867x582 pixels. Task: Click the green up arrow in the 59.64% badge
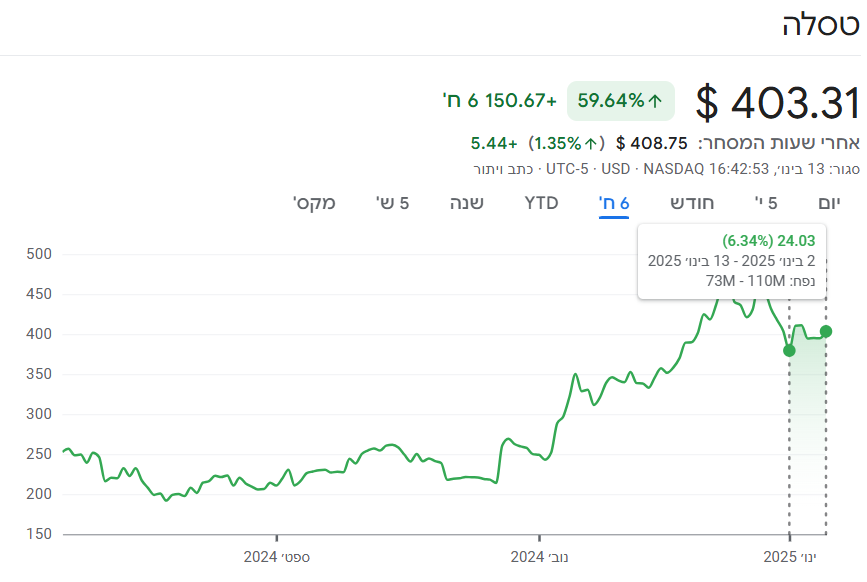click(x=656, y=101)
